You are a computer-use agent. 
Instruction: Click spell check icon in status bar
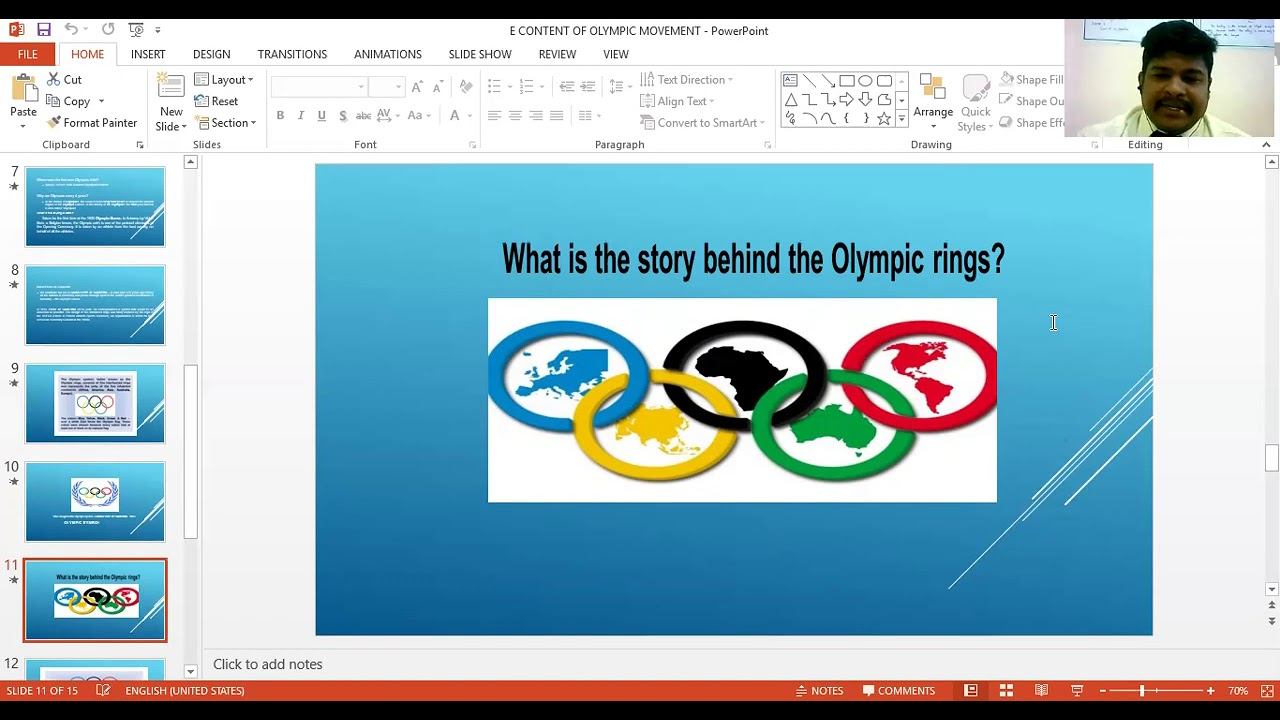(x=102, y=691)
